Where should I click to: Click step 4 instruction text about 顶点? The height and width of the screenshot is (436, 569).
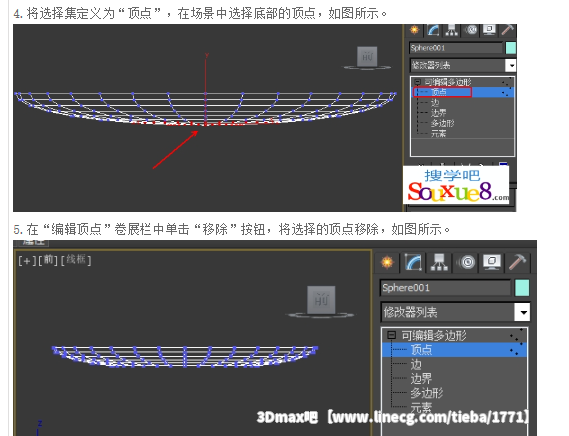coord(200,13)
